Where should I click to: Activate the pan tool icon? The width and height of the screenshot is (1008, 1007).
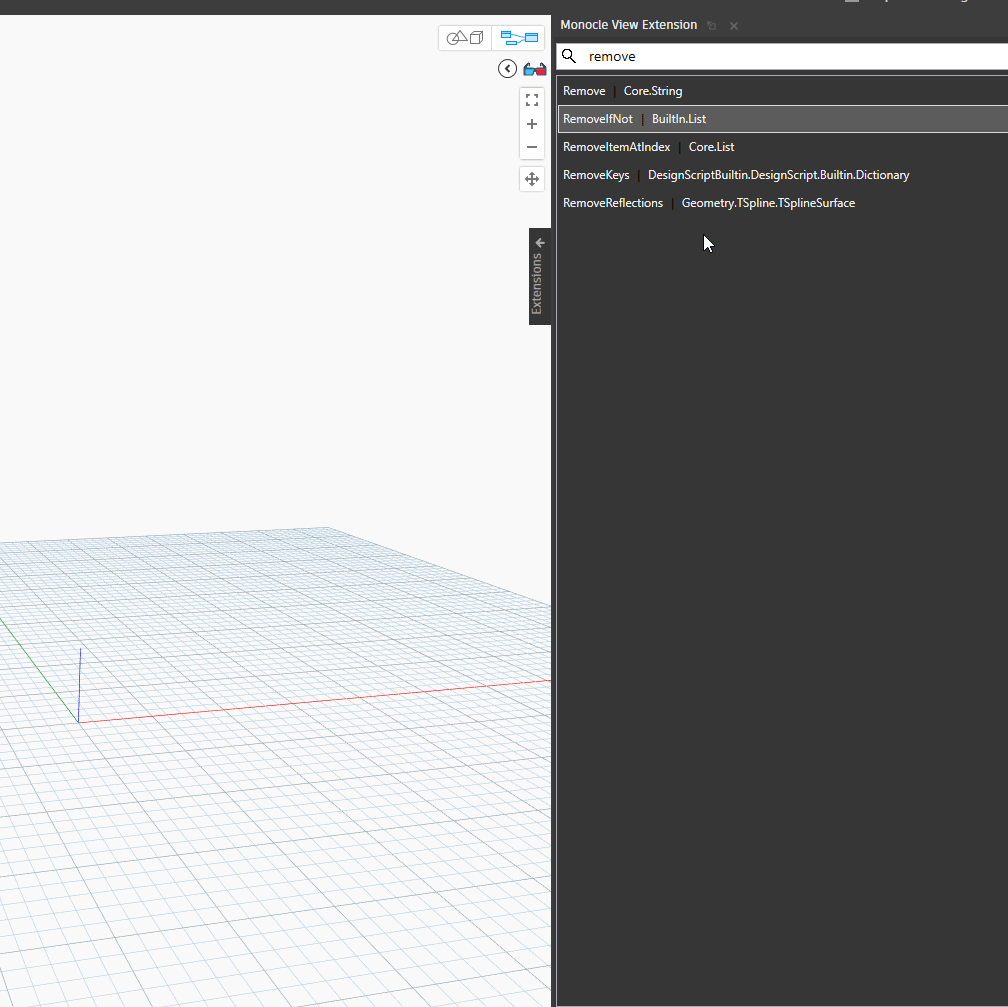[x=532, y=179]
